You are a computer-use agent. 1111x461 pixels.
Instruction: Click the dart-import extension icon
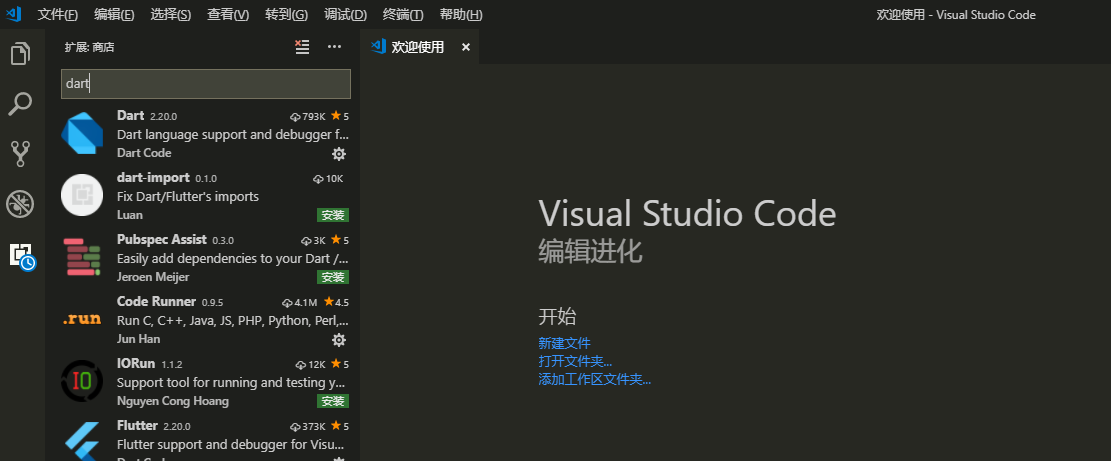coord(82,195)
